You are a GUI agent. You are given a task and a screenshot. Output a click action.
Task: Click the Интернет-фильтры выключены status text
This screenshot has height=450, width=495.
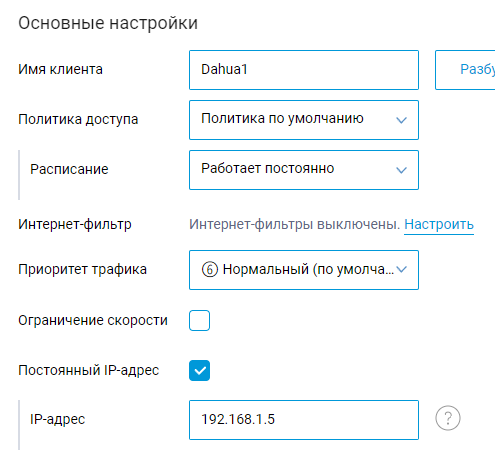(295, 224)
